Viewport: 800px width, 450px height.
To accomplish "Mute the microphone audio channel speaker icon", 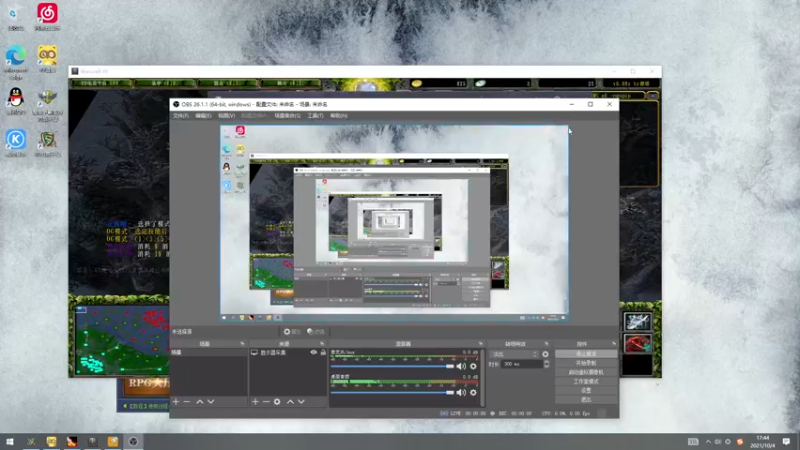I will pos(461,366).
